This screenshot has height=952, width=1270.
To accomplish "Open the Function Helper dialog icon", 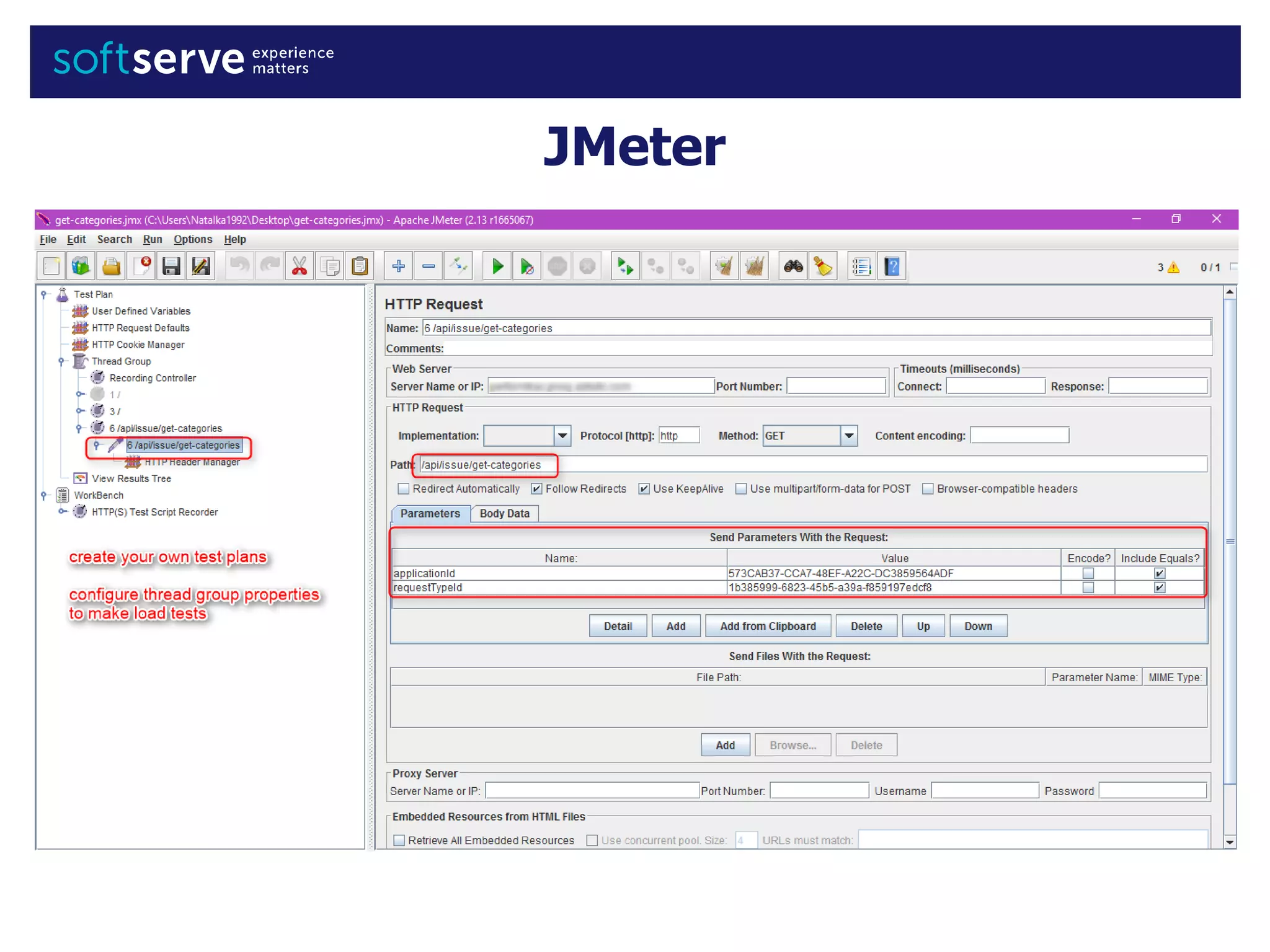I will (861, 267).
